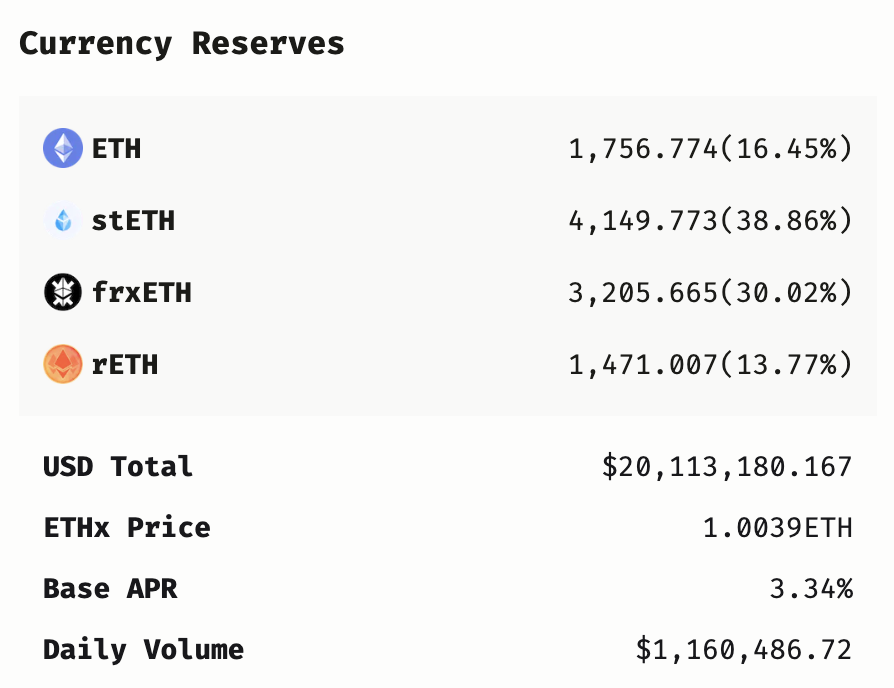Select the ETH token label
Image resolution: width=894 pixels, height=688 pixels.
pos(116,149)
